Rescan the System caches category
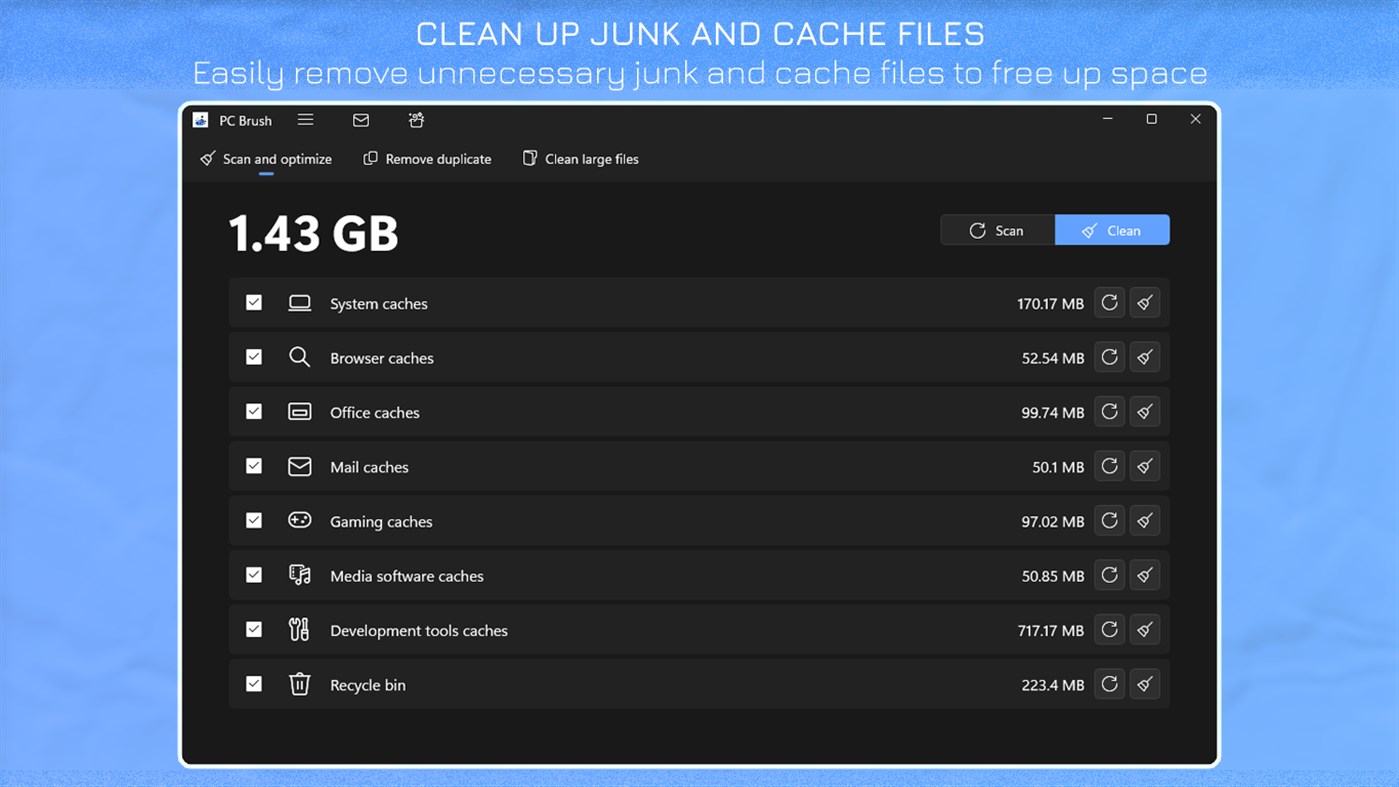This screenshot has height=787, width=1399. click(1109, 302)
